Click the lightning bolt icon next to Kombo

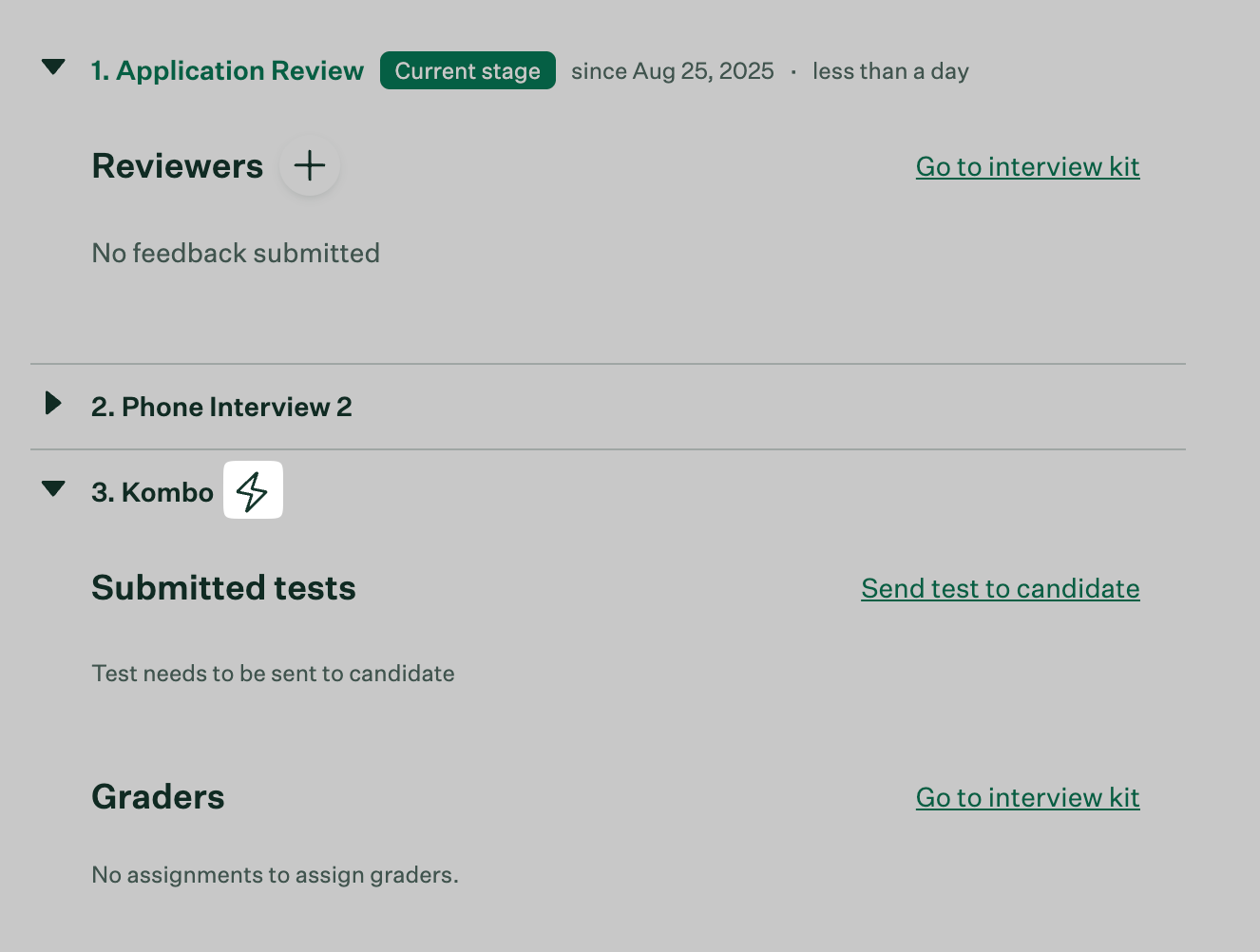(253, 490)
